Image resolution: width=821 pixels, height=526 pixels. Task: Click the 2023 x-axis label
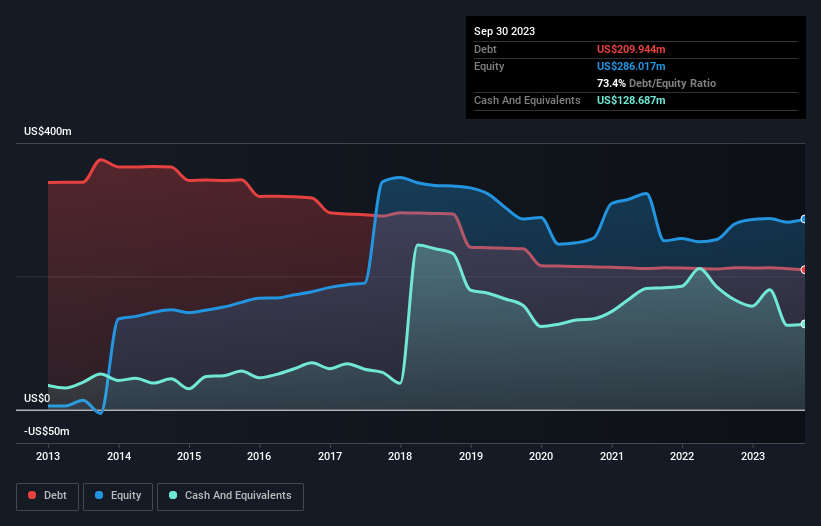753,456
